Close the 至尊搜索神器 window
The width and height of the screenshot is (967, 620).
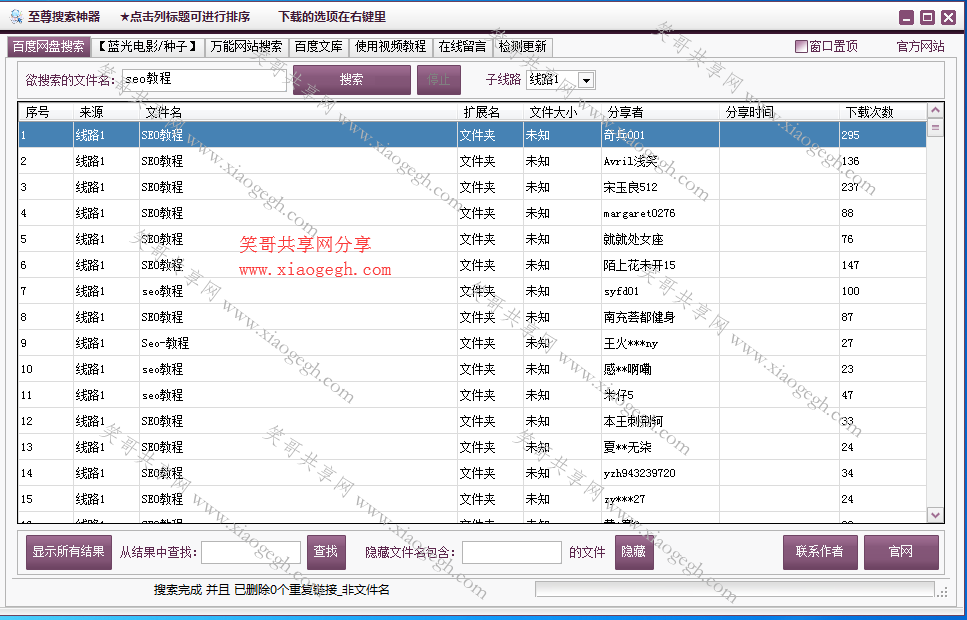point(948,18)
